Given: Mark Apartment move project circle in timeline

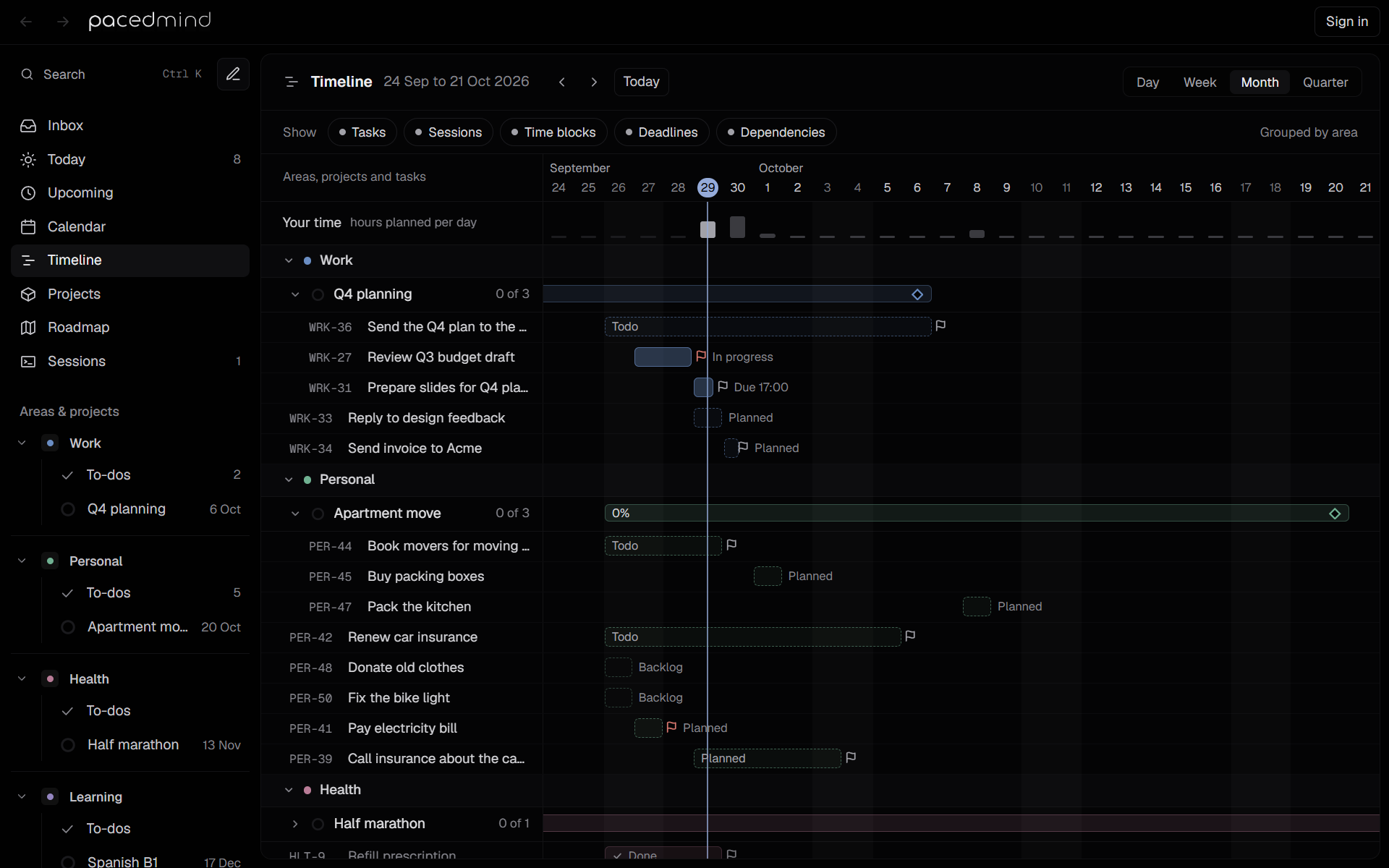Looking at the screenshot, I should 318,514.
